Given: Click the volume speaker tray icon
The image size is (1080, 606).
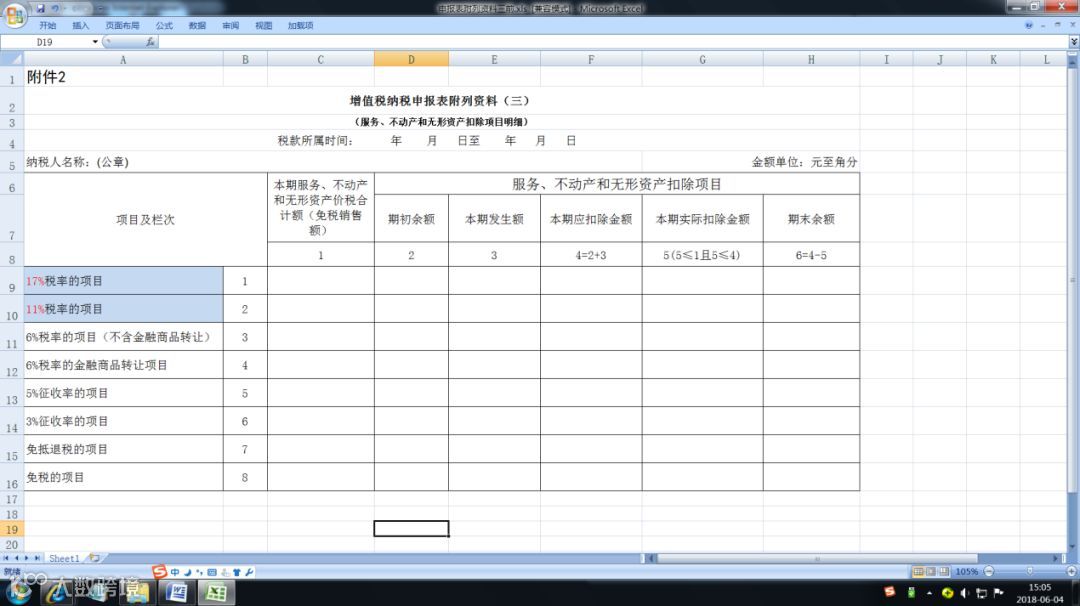Looking at the screenshot, I should coord(964,593).
